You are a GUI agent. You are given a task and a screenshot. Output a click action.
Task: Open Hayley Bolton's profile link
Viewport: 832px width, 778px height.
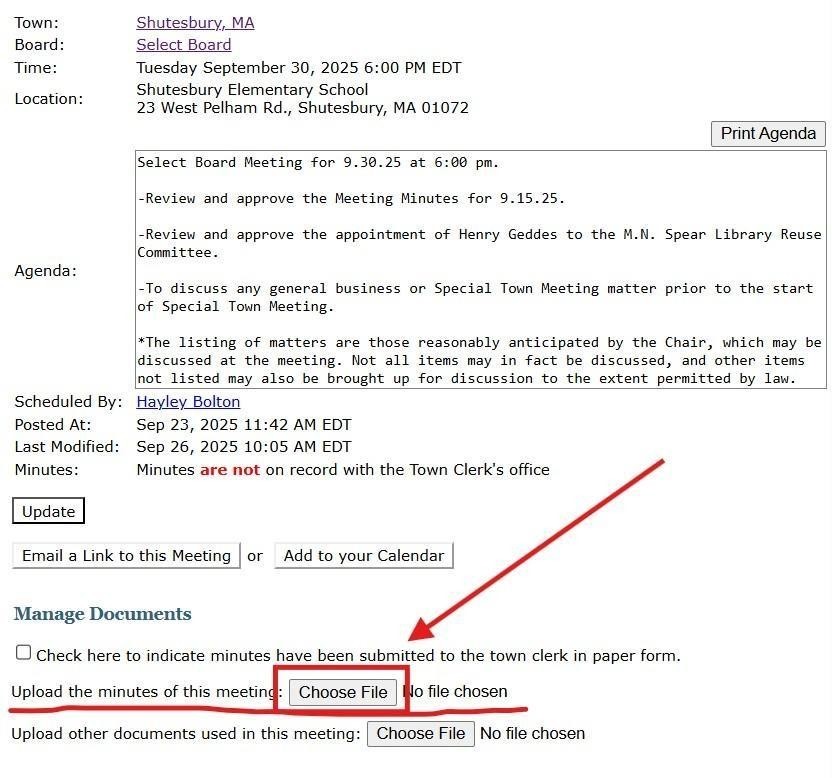click(x=188, y=402)
